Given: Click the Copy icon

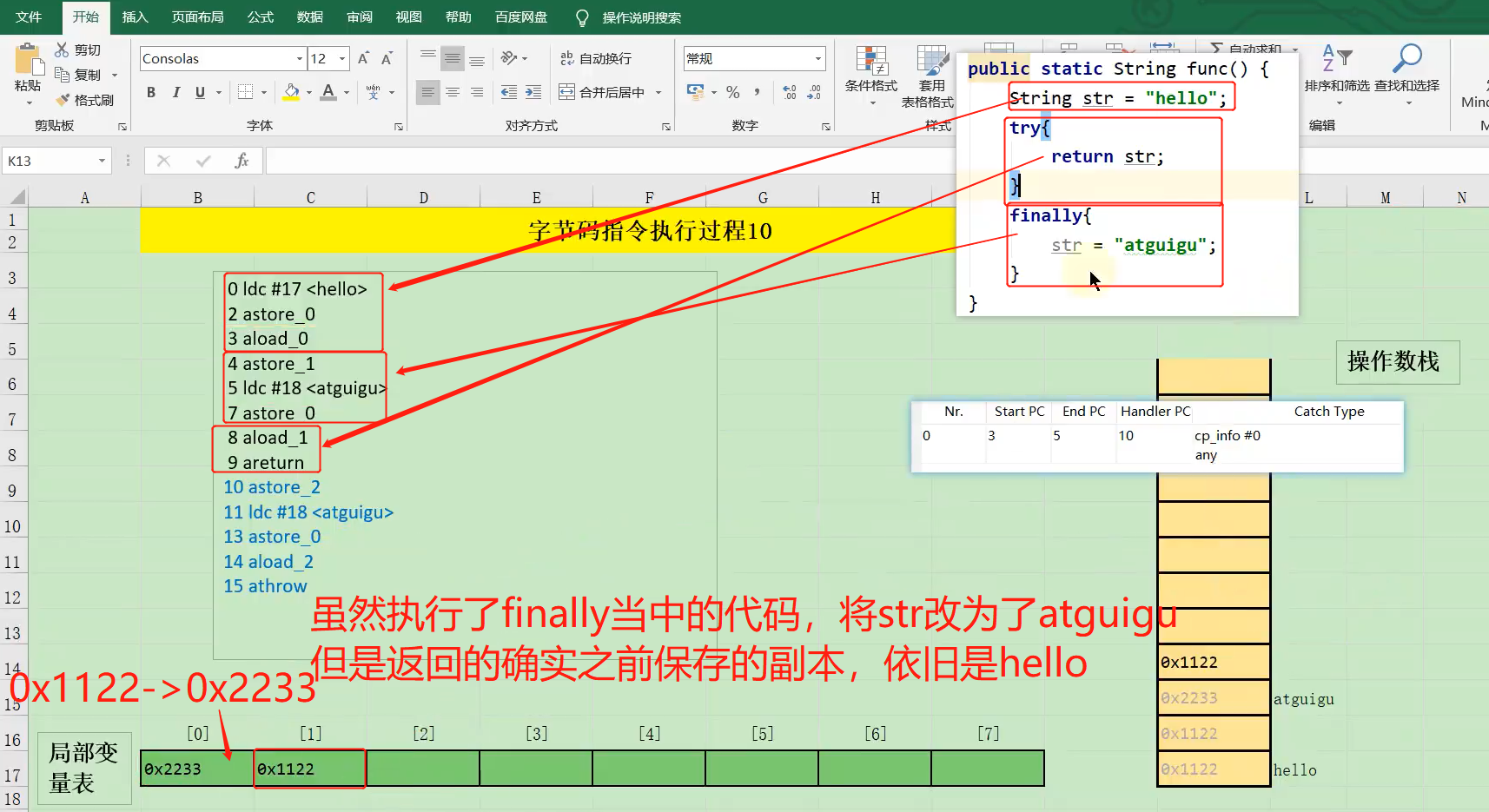Looking at the screenshot, I should 62,75.
